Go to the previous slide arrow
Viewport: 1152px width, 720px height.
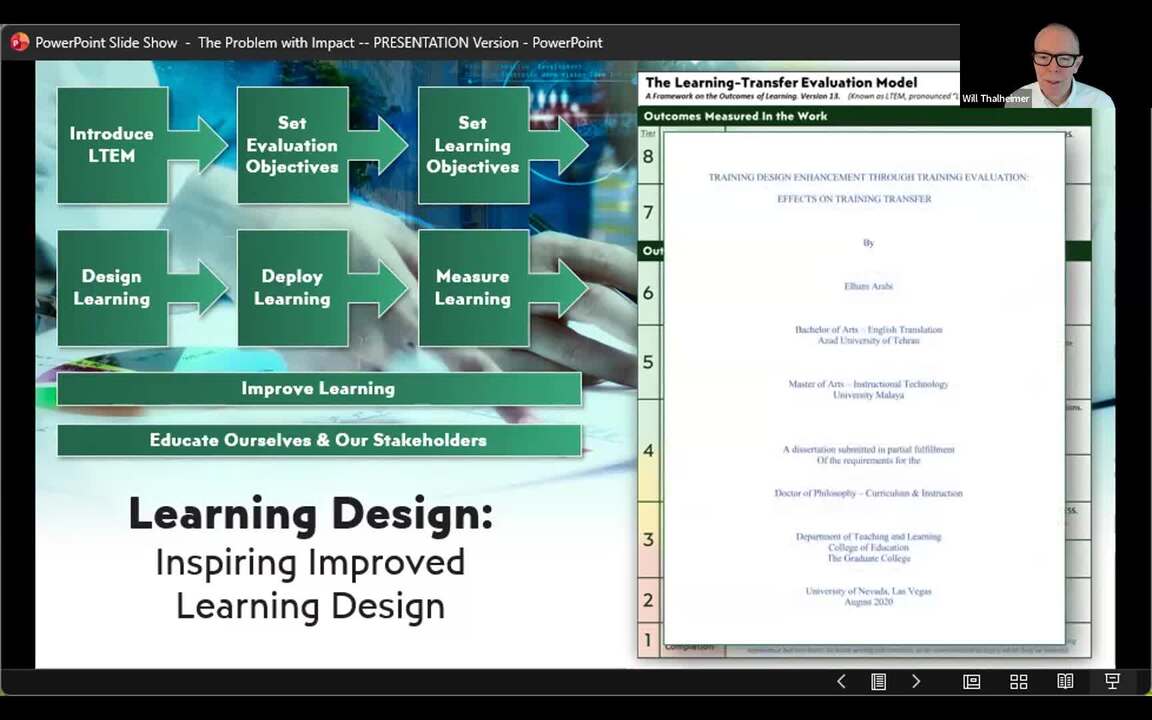pos(841,681)
